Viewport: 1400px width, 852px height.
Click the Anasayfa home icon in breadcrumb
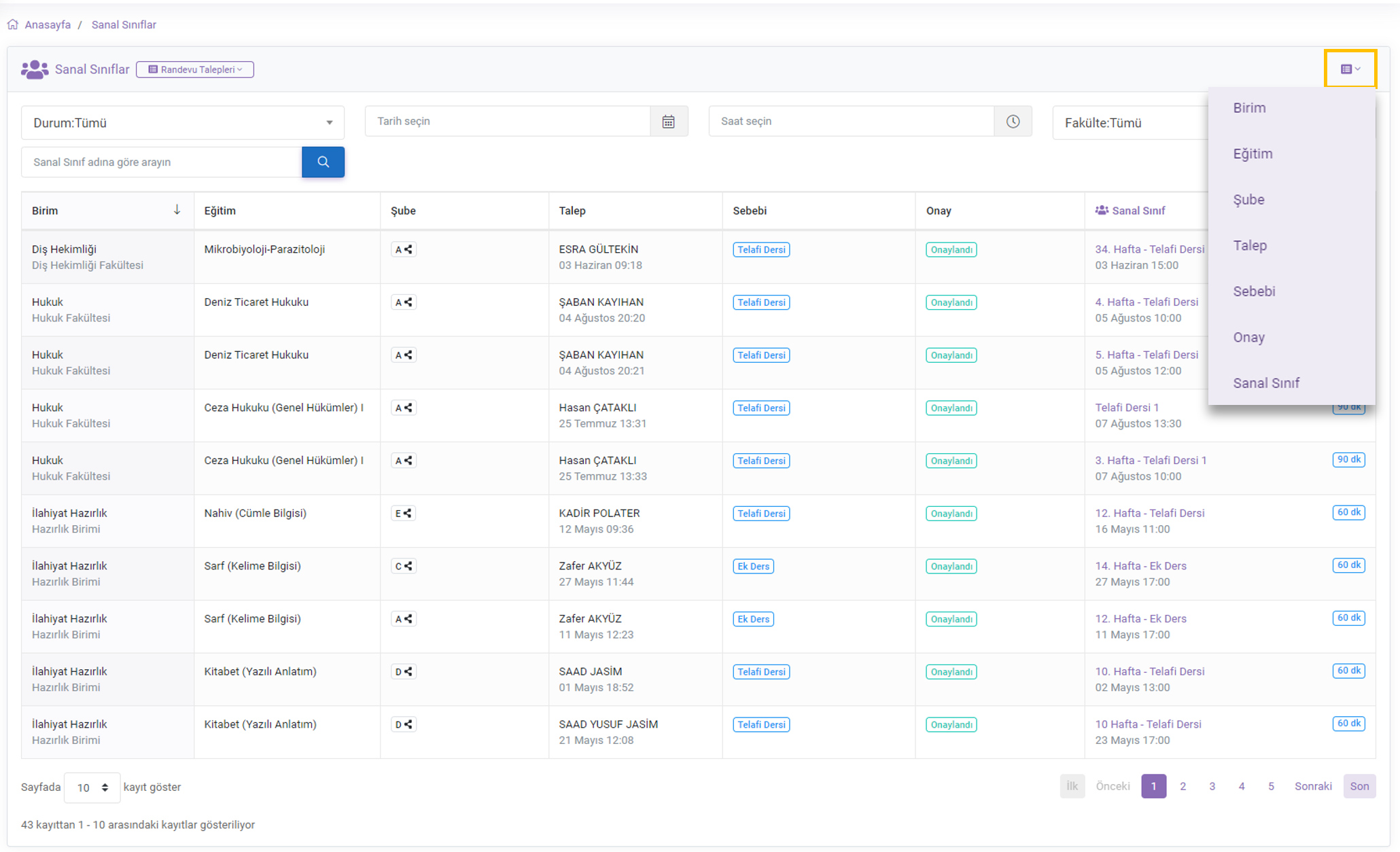13,24
